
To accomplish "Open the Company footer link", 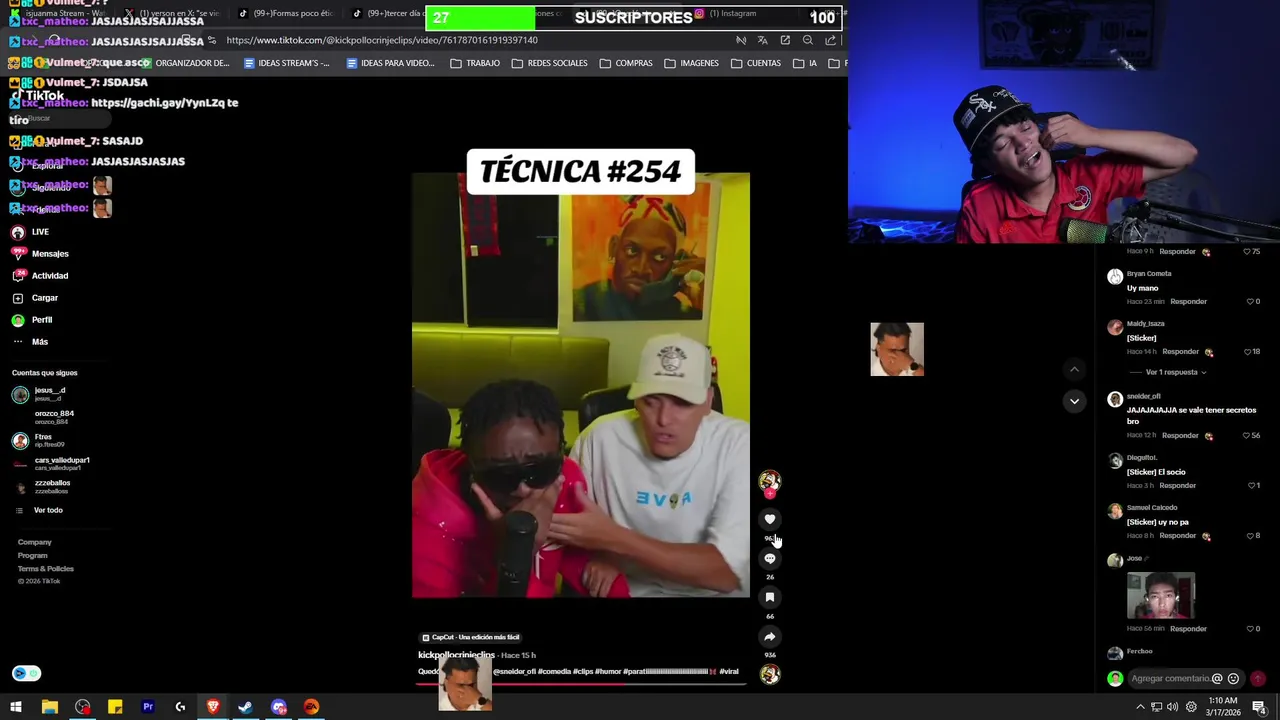I will coord(34,542).
